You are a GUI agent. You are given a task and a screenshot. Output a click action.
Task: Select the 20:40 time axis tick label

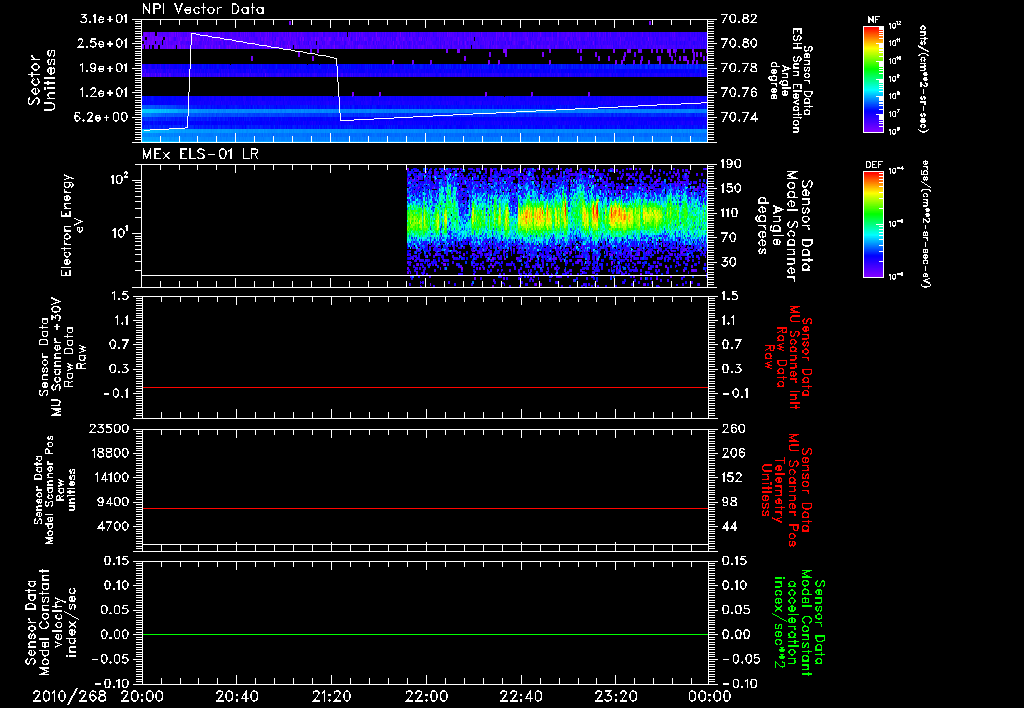[237, 696]
